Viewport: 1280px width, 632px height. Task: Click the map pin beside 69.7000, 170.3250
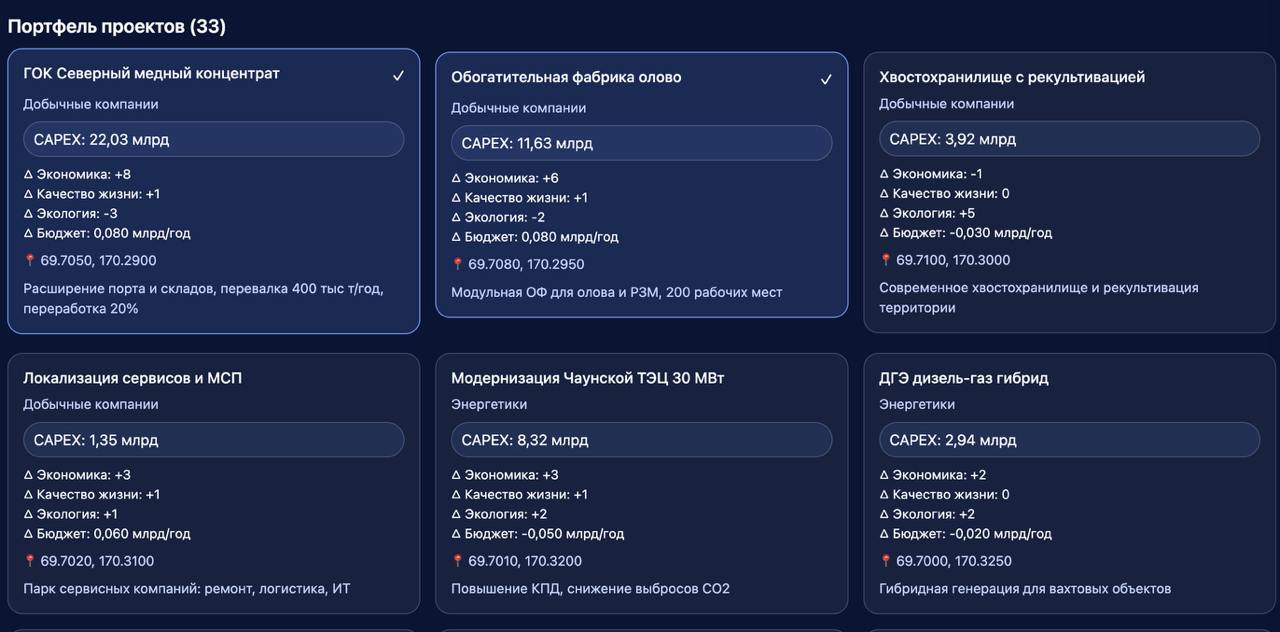click(886, 562)
